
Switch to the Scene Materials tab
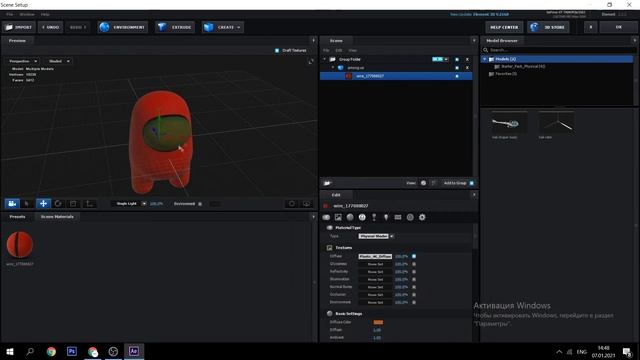tap(57, 217)
